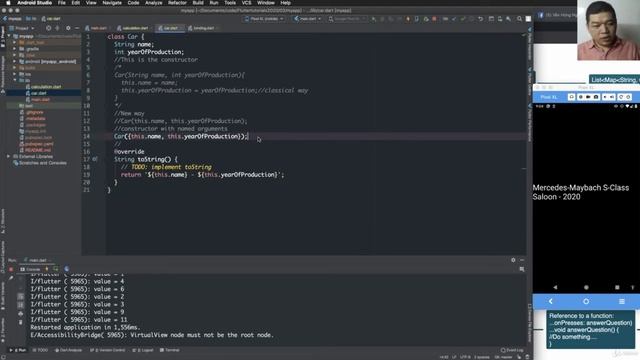Open the TODO tool window
The width and height of the screenshot is (640, 360).
pos(40,350)
